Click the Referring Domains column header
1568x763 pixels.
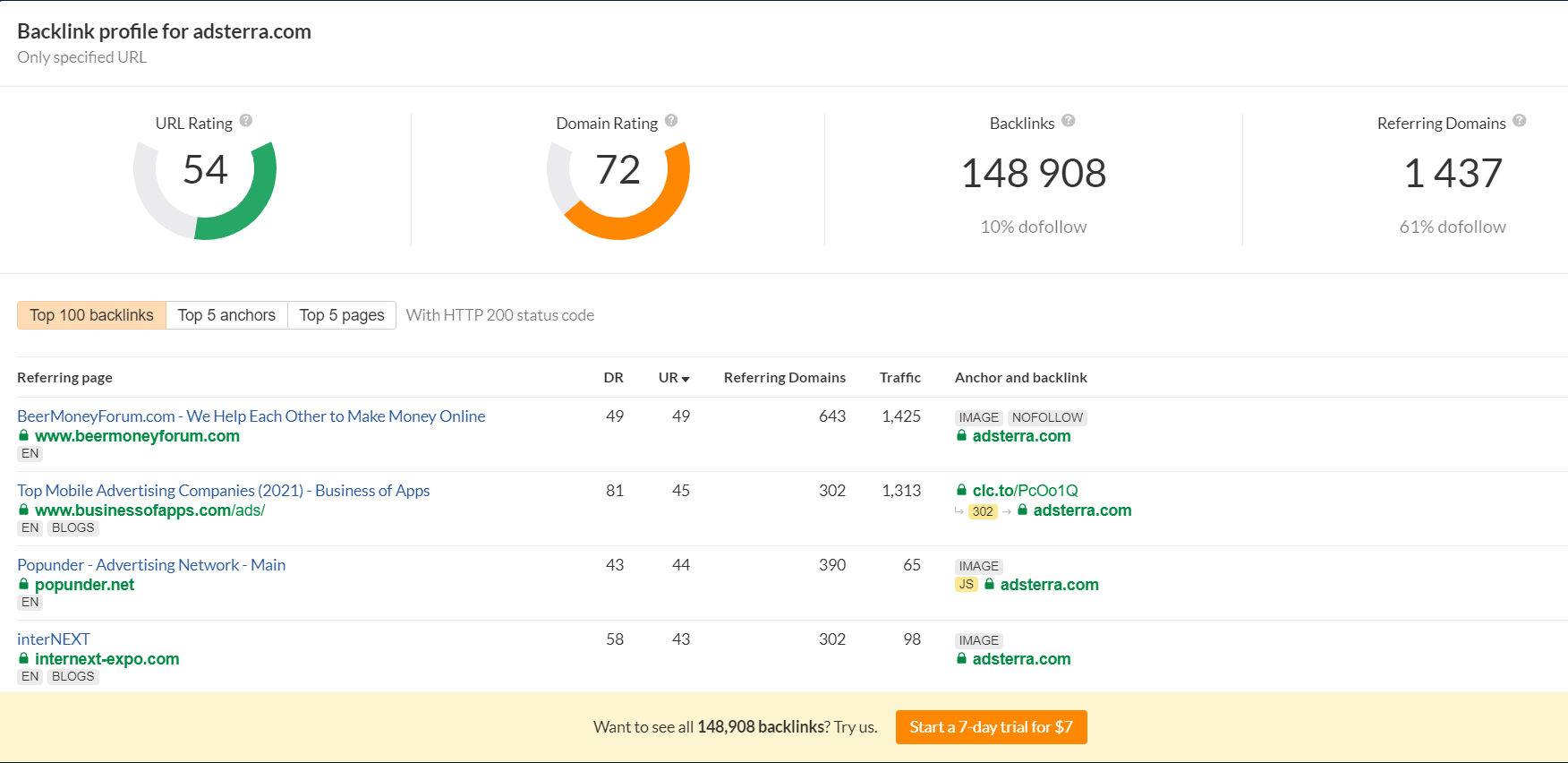point(785,378)
